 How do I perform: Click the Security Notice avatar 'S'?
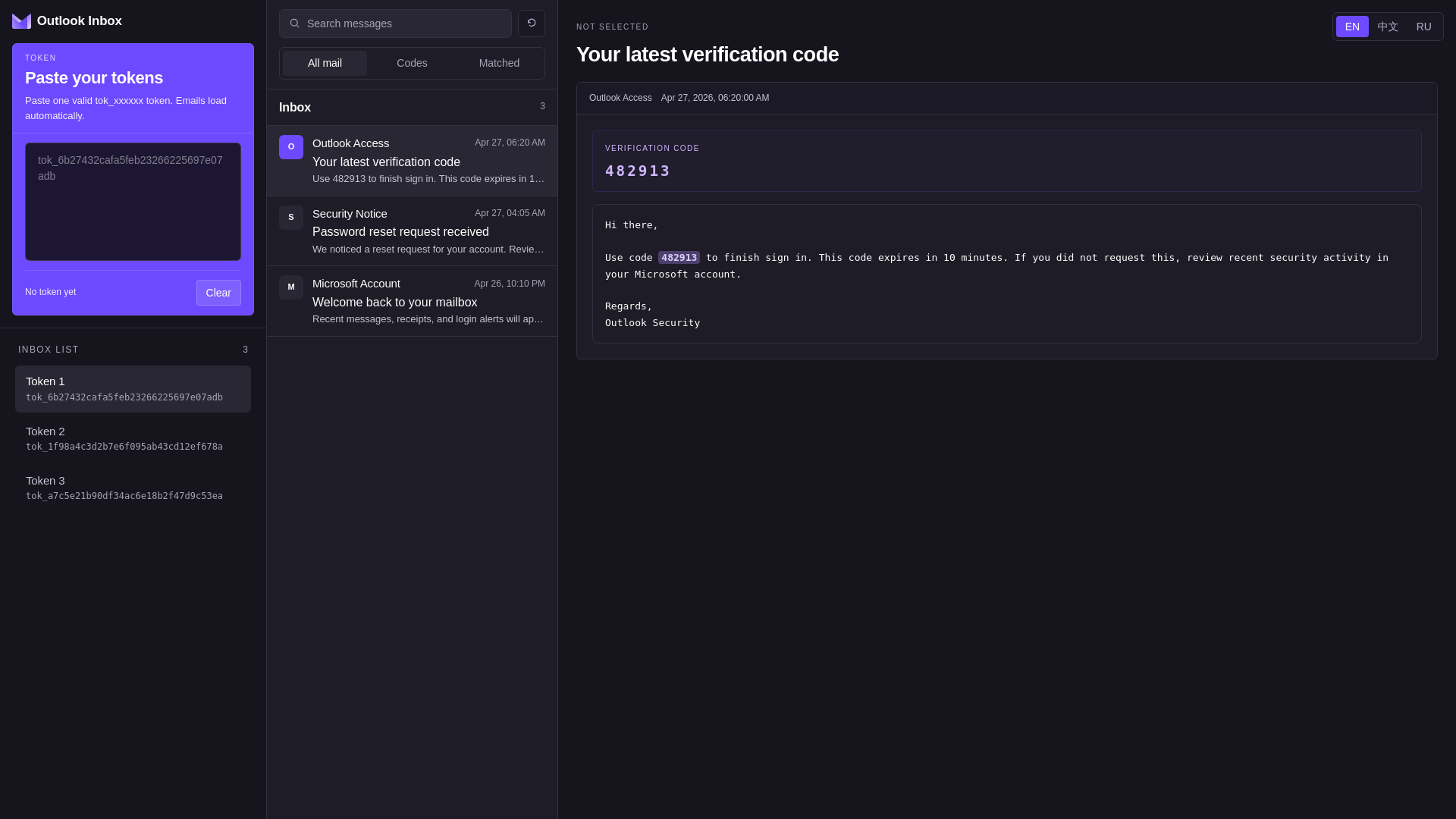pyautogui.click(x=291, y=218)
